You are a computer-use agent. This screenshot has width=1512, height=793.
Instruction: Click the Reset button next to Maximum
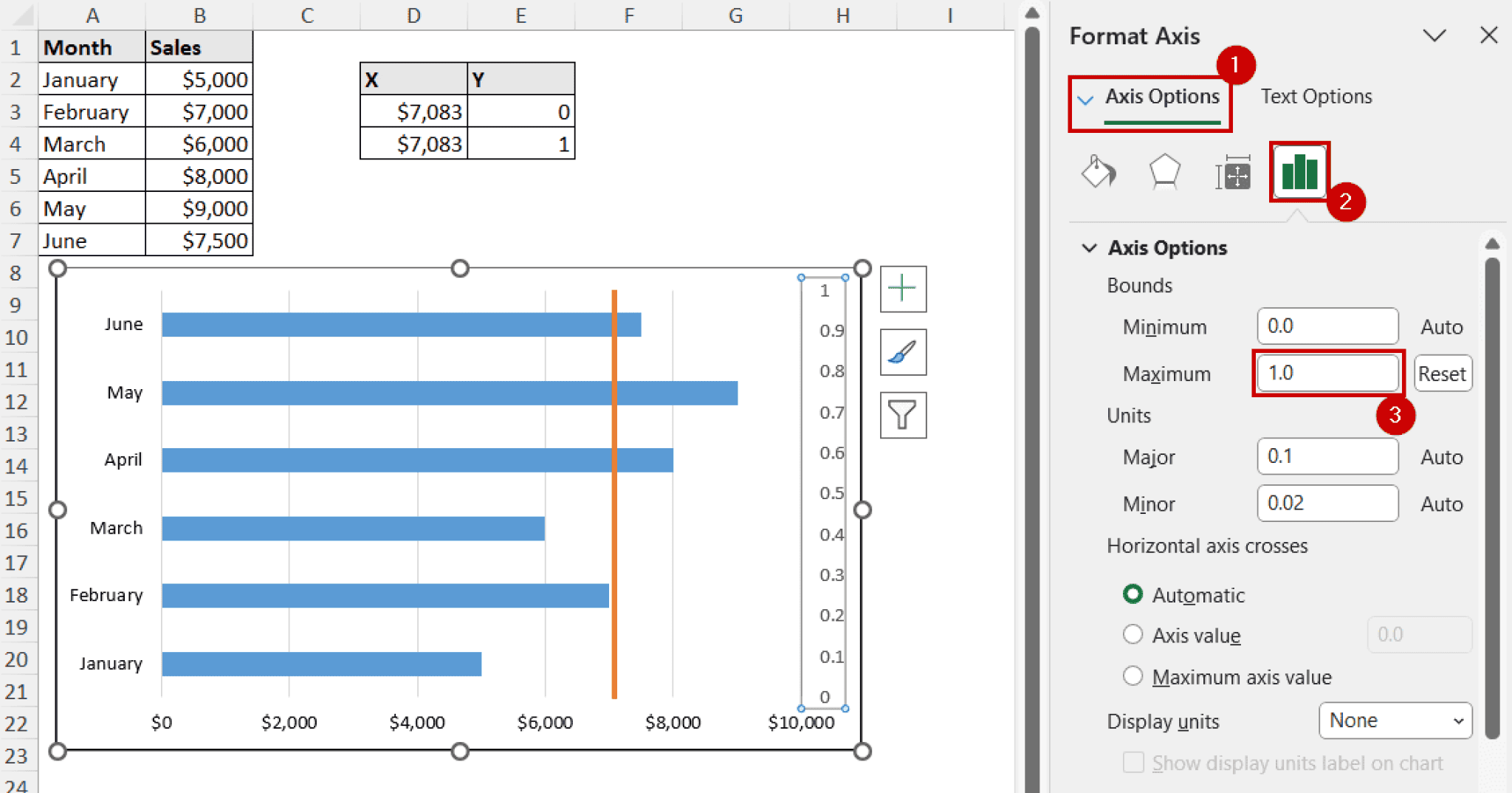click(1443, 373)
